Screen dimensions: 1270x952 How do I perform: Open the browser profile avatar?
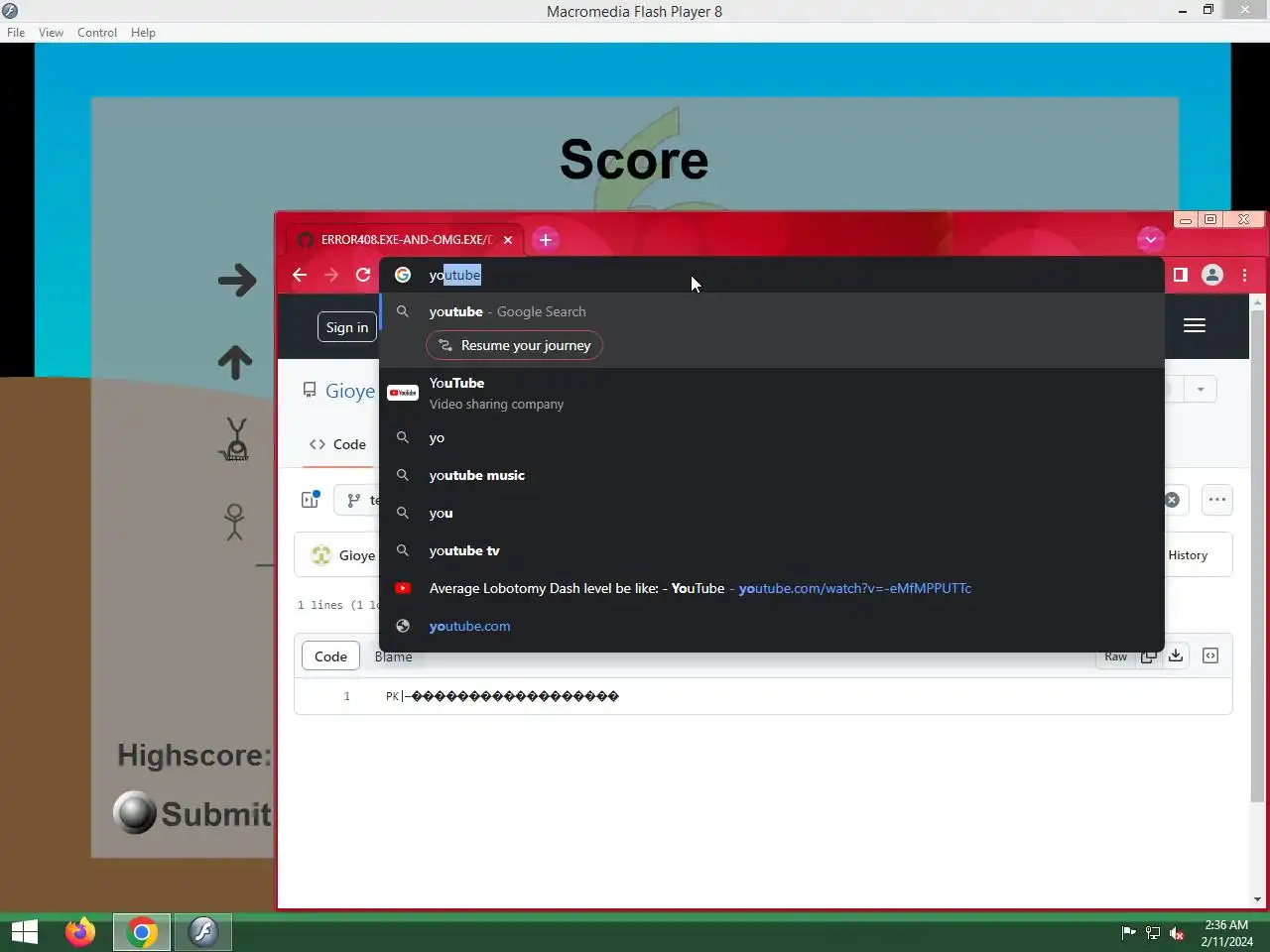pyautogui.click(x=1212, y=275)
